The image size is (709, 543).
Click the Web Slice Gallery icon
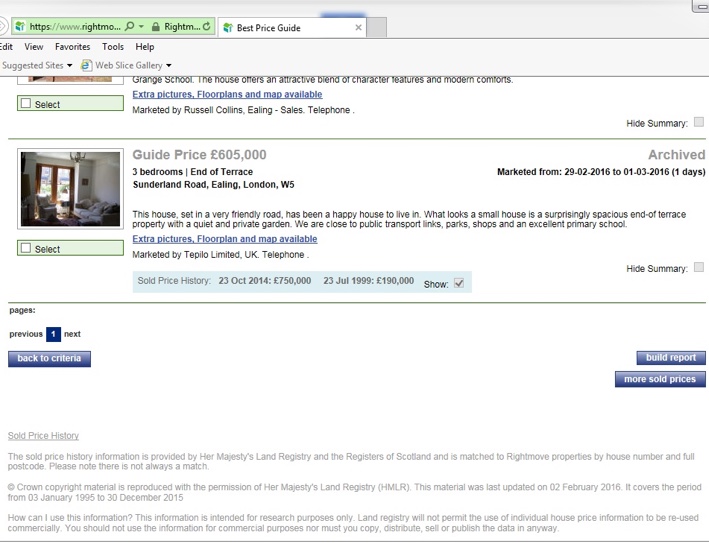[x=87, y=66]
